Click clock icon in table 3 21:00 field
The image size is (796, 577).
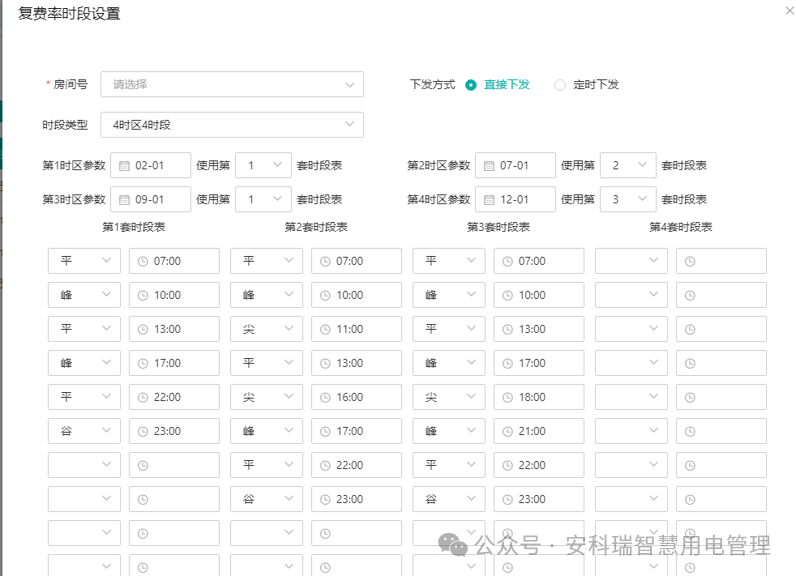coord(508,432)
